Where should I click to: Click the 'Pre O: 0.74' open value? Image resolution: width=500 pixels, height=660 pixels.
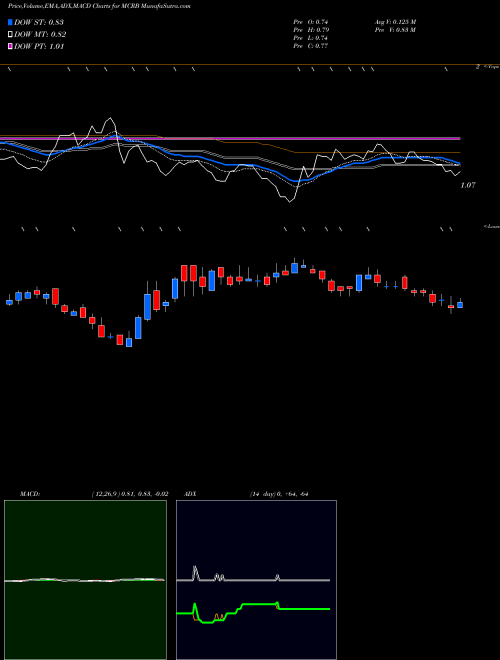pyautogui.click(x=311, y=22)
